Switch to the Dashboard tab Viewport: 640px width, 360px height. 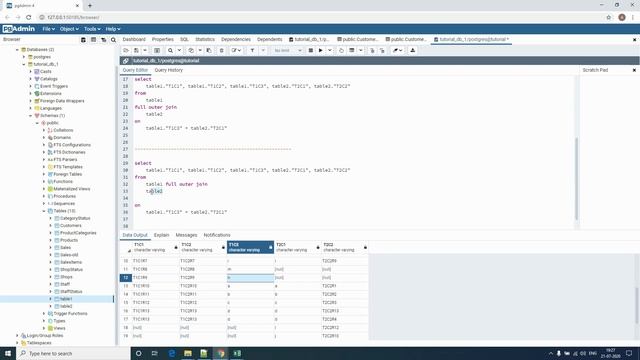(134, 40)
